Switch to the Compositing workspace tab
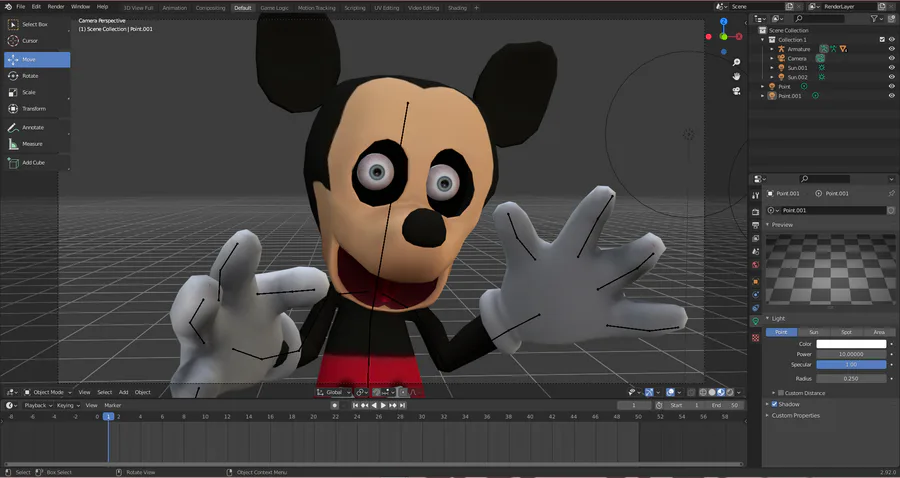The image size is (900, 478). click(x=210, y=8)
